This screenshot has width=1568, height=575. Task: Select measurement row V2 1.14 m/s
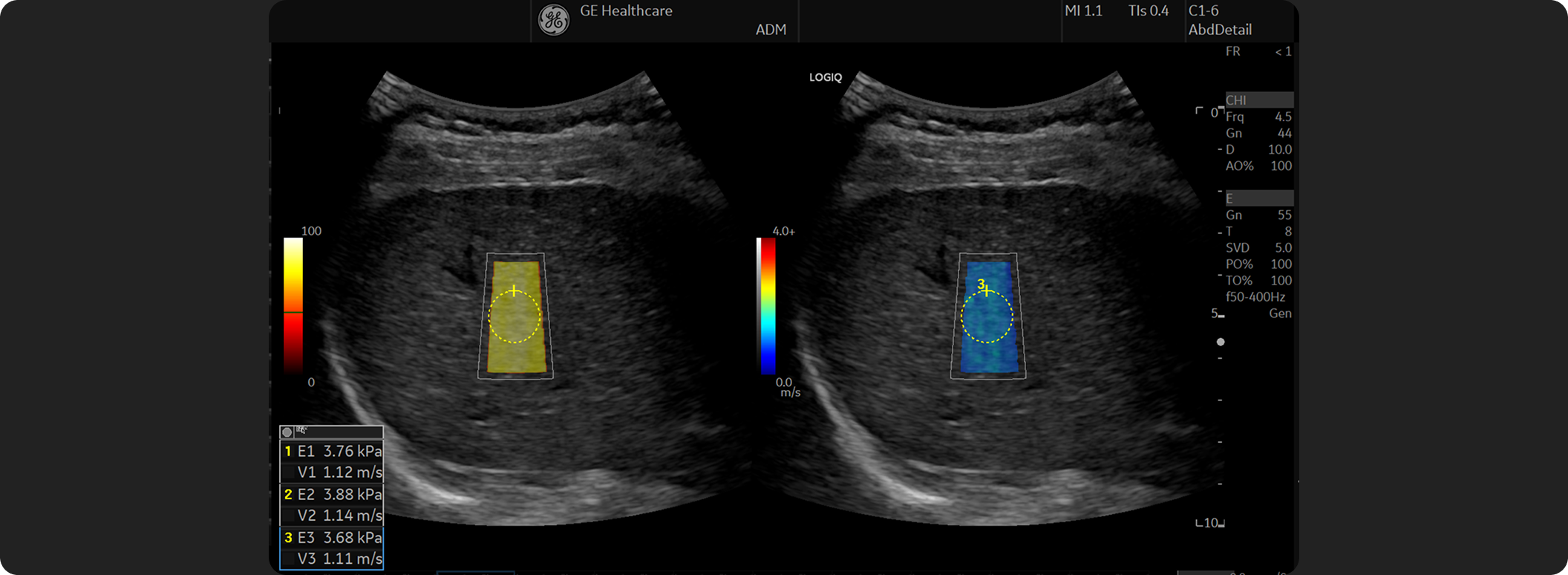pyautogui.click(x=332, y=516)
